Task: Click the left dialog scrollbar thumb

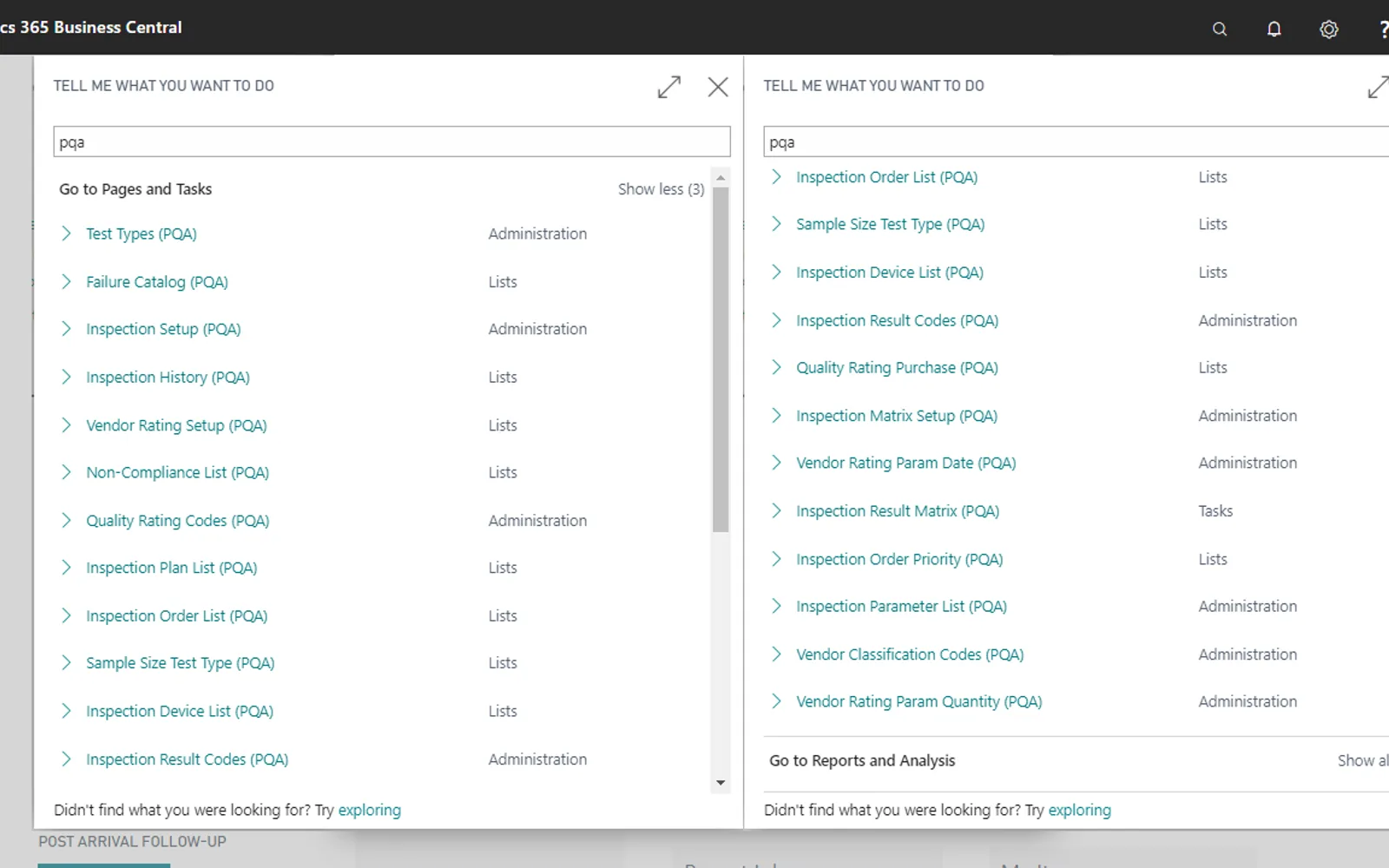Action: click(x=721, y=359)
